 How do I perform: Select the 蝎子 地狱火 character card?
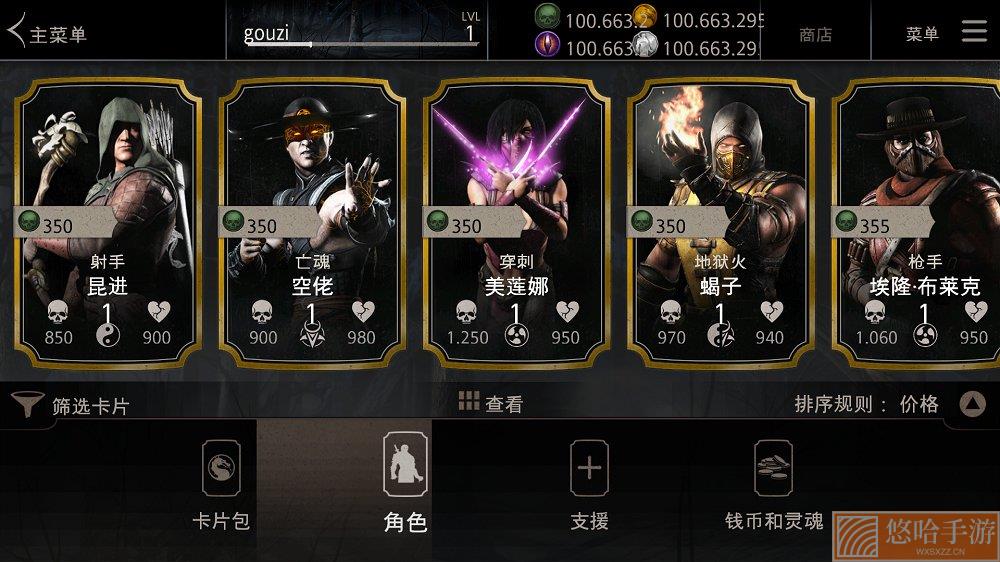pos(721,223)
